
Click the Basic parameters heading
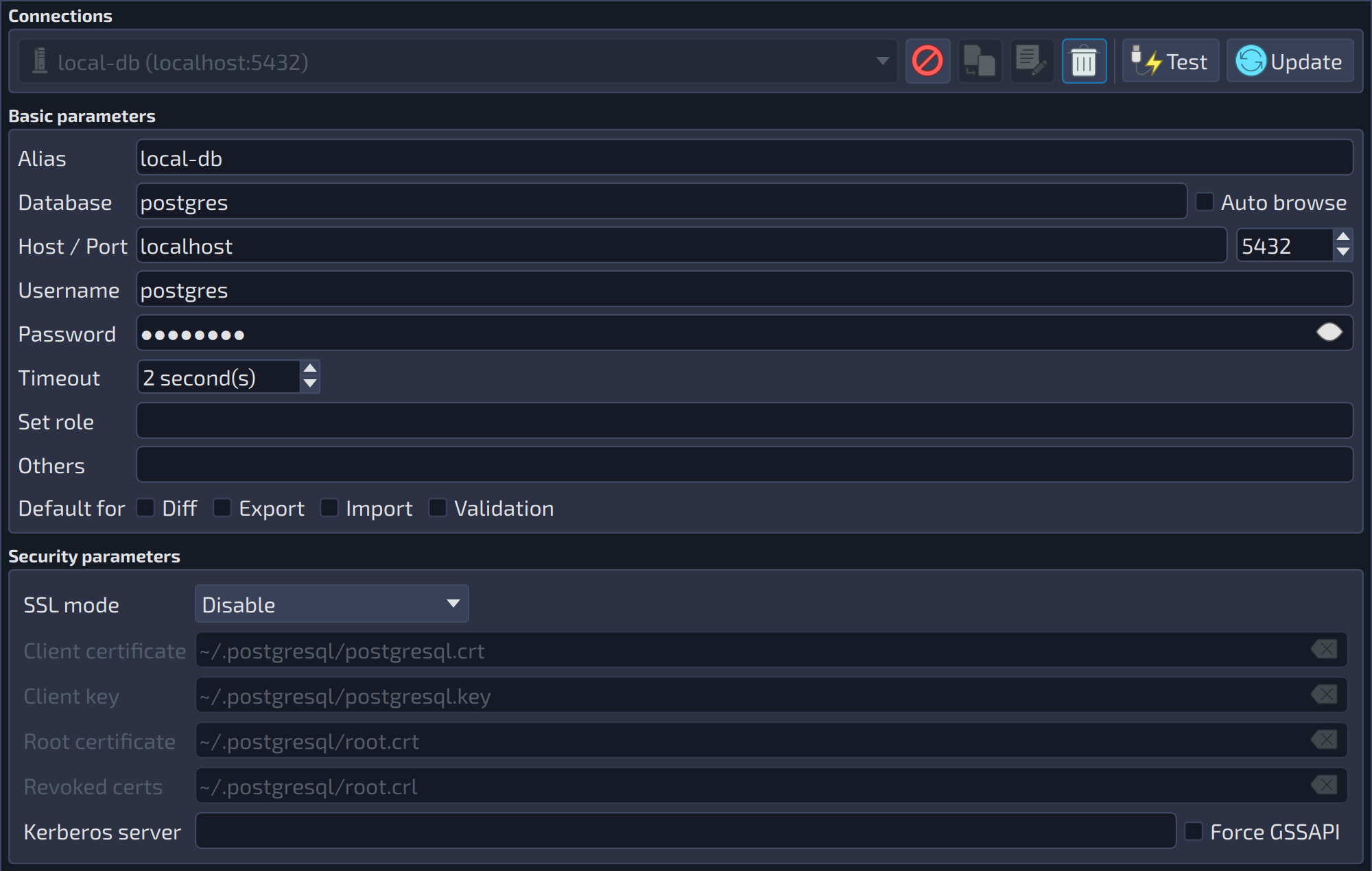point(82,116)
